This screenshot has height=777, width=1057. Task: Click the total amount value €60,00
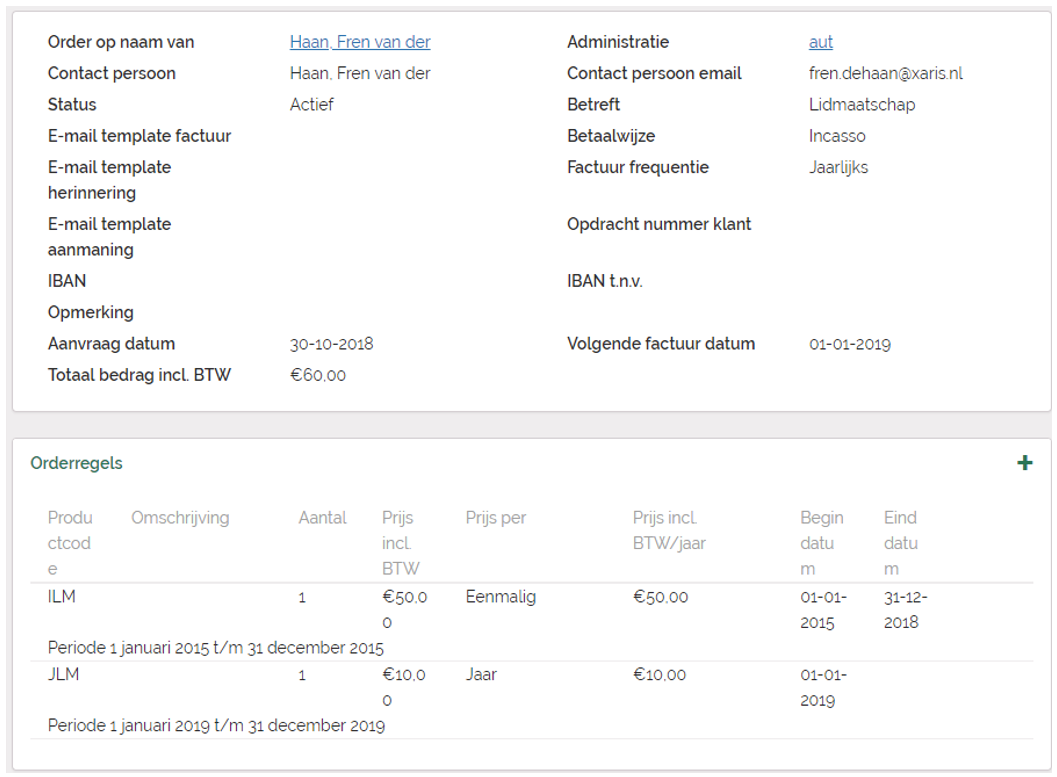(x=318, y=376)
